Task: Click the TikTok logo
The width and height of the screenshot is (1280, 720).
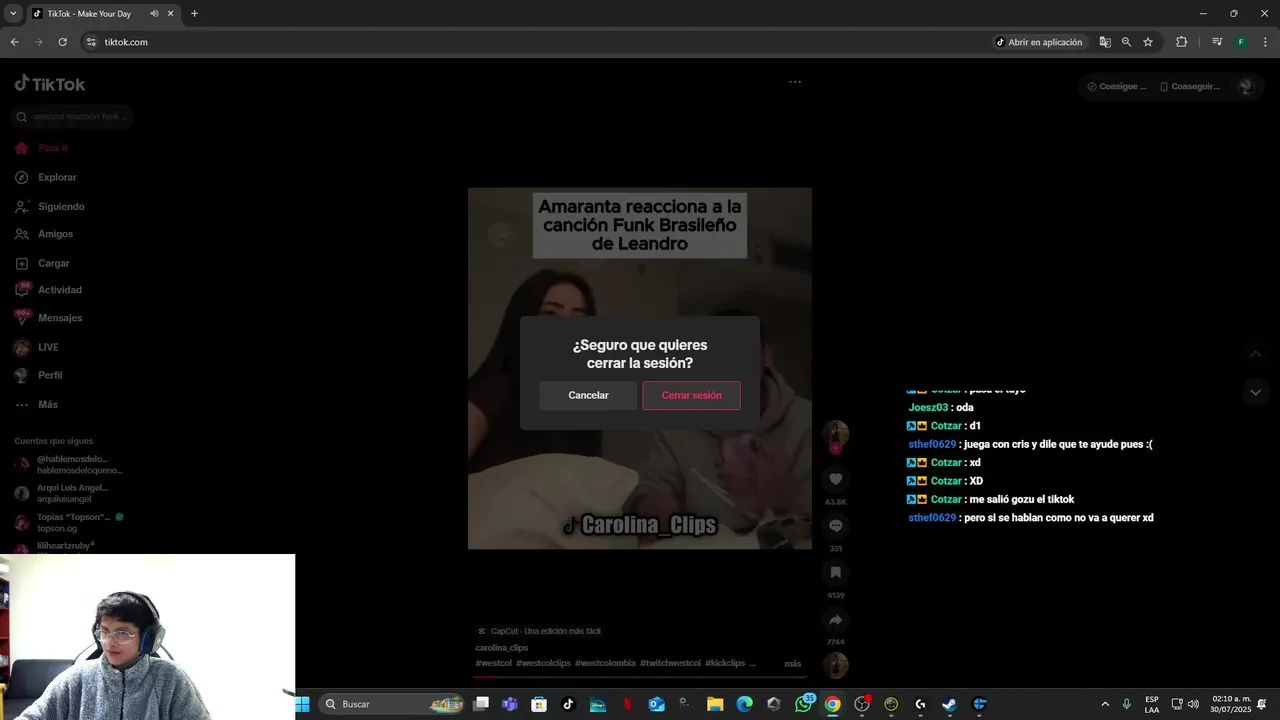Action: (x=50, y=84)
